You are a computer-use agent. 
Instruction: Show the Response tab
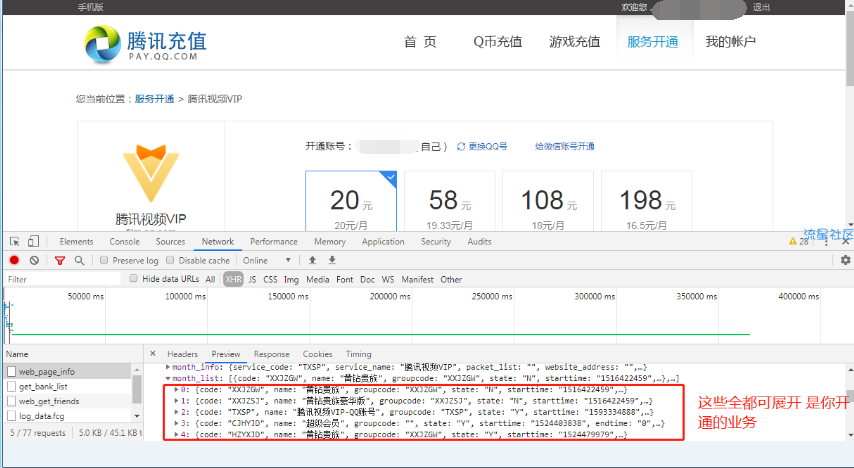272,354
